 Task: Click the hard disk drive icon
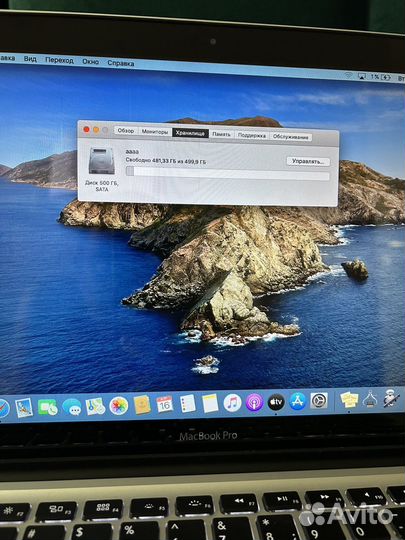click(102, 161)
